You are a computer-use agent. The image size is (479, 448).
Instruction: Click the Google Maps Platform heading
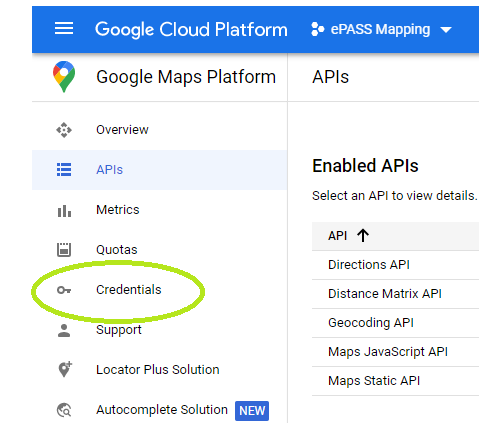point(186,77)
